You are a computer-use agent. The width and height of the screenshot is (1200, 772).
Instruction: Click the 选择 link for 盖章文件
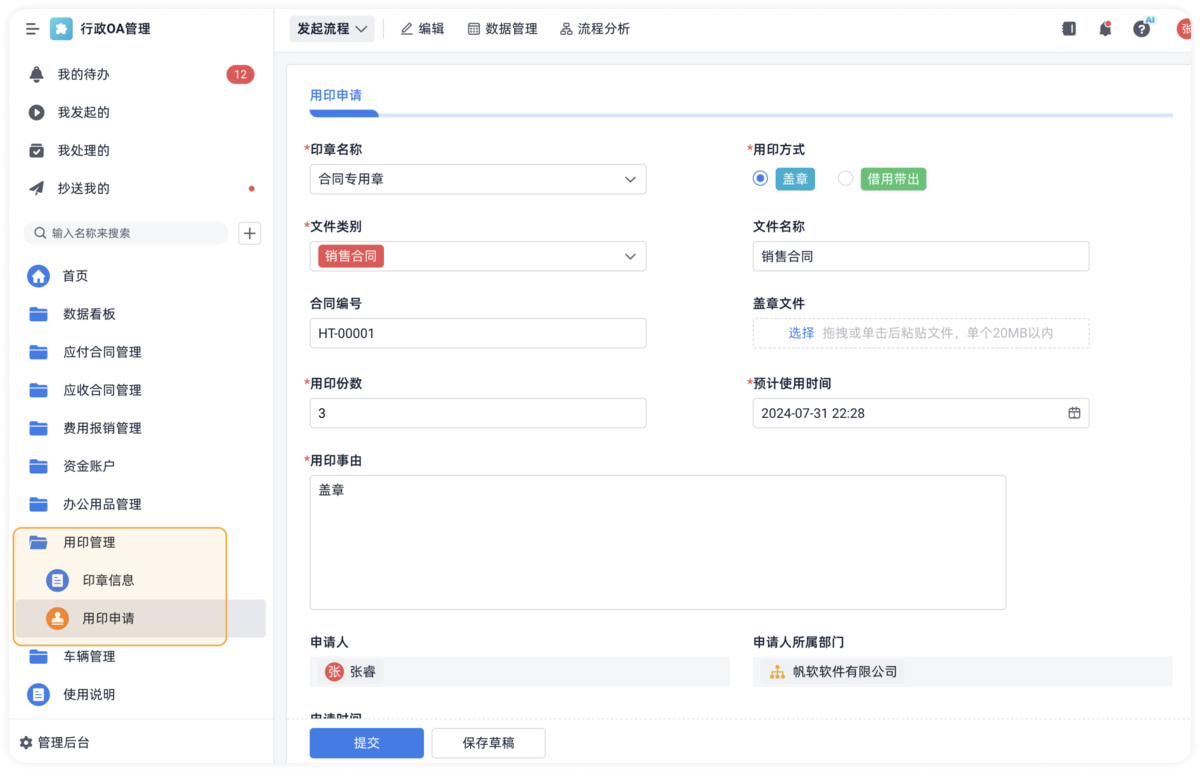pyautogui.click(x=801, y=333)
